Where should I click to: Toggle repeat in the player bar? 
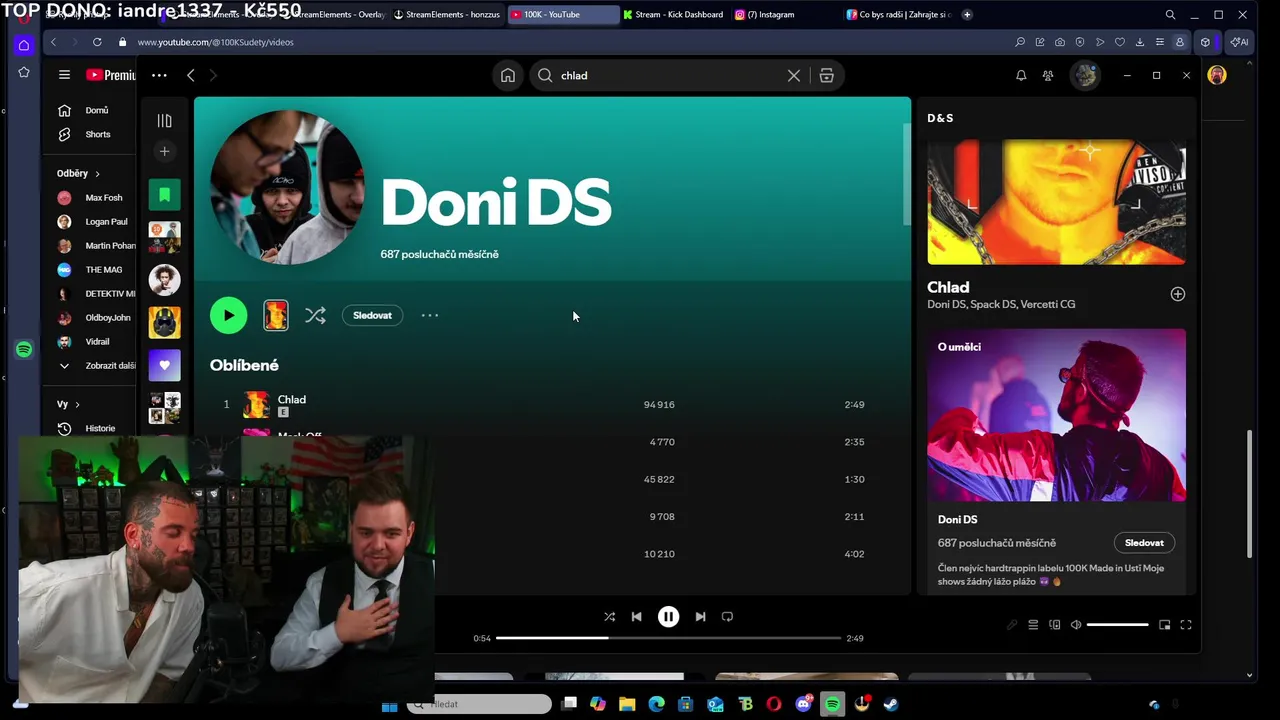pos(727,617)
